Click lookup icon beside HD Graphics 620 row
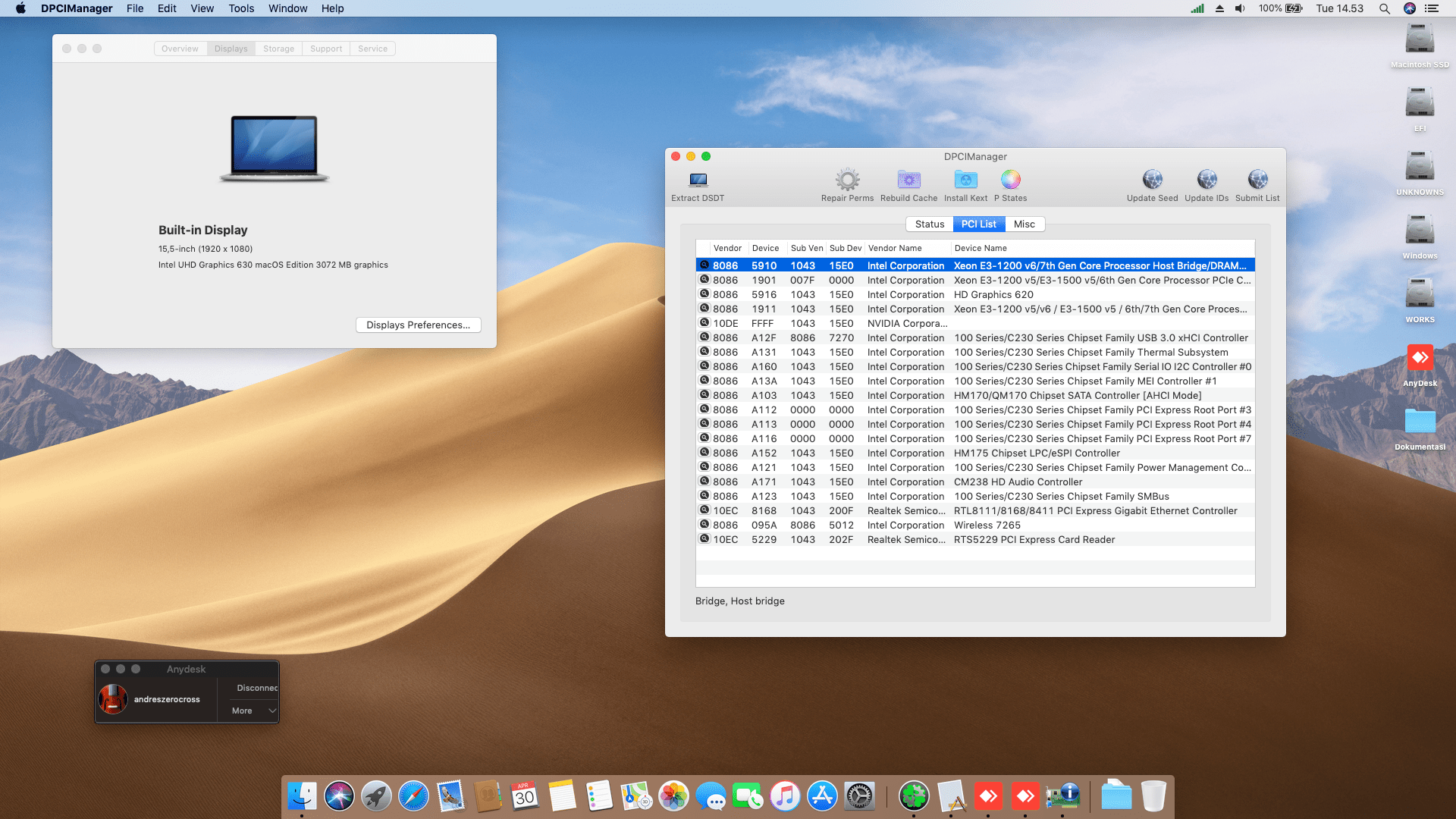Image resolution: width=1456 pixels, height=819 pixels. tap(704, 294)
